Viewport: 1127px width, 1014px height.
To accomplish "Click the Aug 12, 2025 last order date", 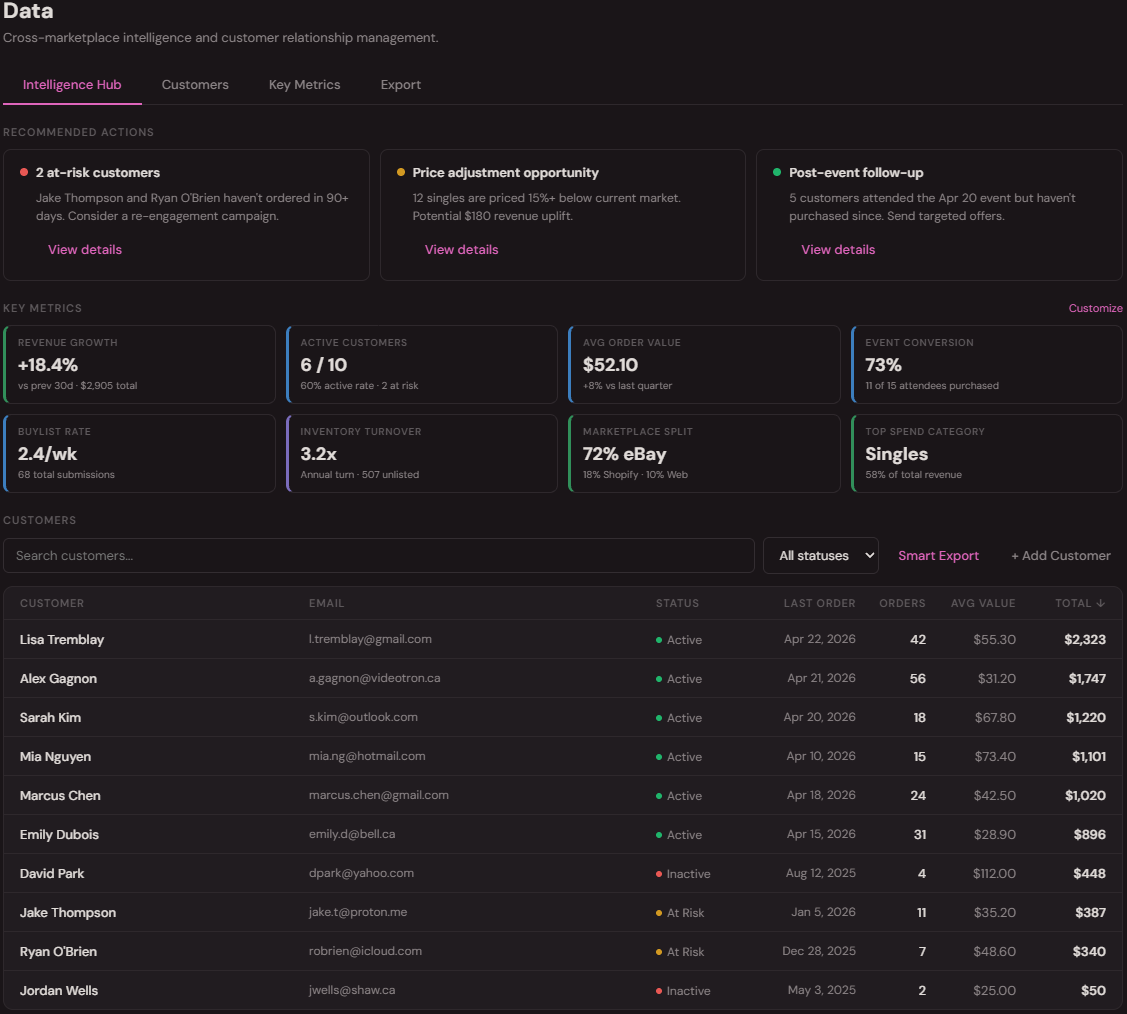I will (820, 873).
